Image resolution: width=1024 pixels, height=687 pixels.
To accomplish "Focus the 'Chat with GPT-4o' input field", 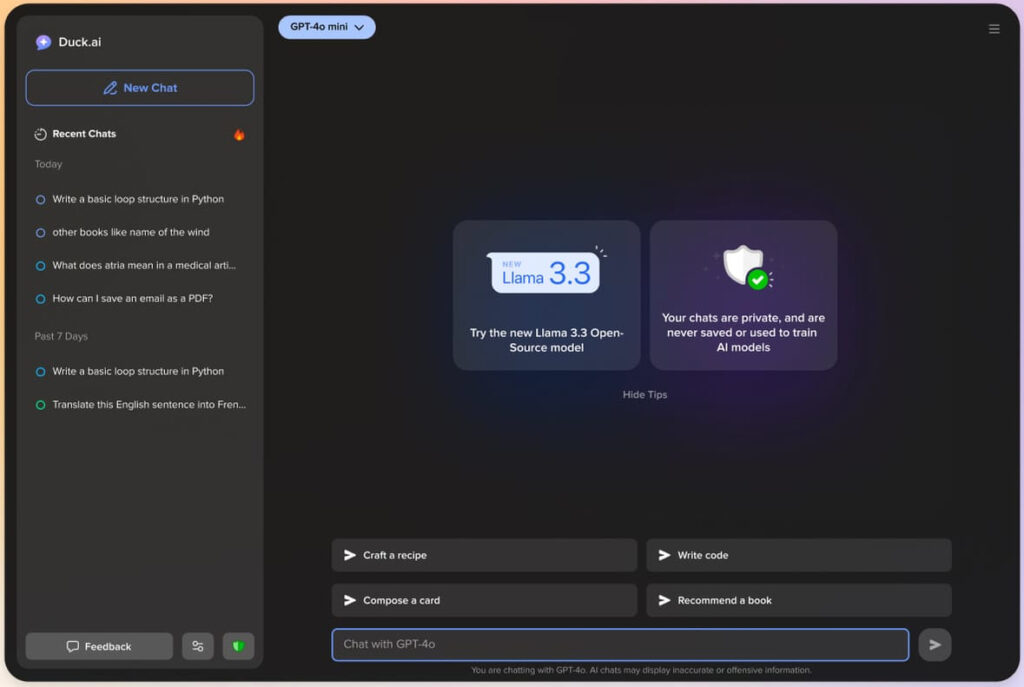I will (620, 645).
